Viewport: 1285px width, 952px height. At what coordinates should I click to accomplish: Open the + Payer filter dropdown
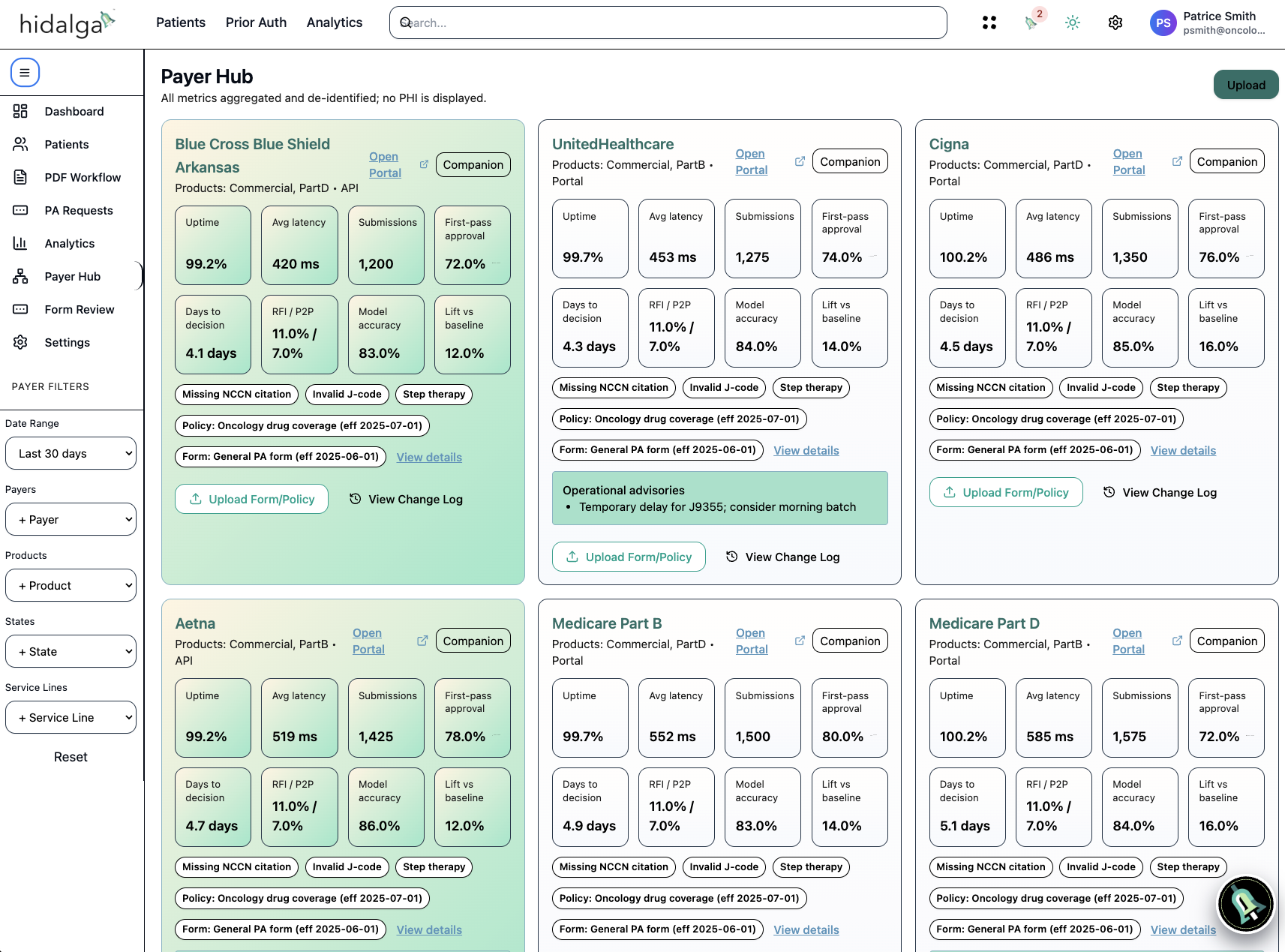pos(71,519)
